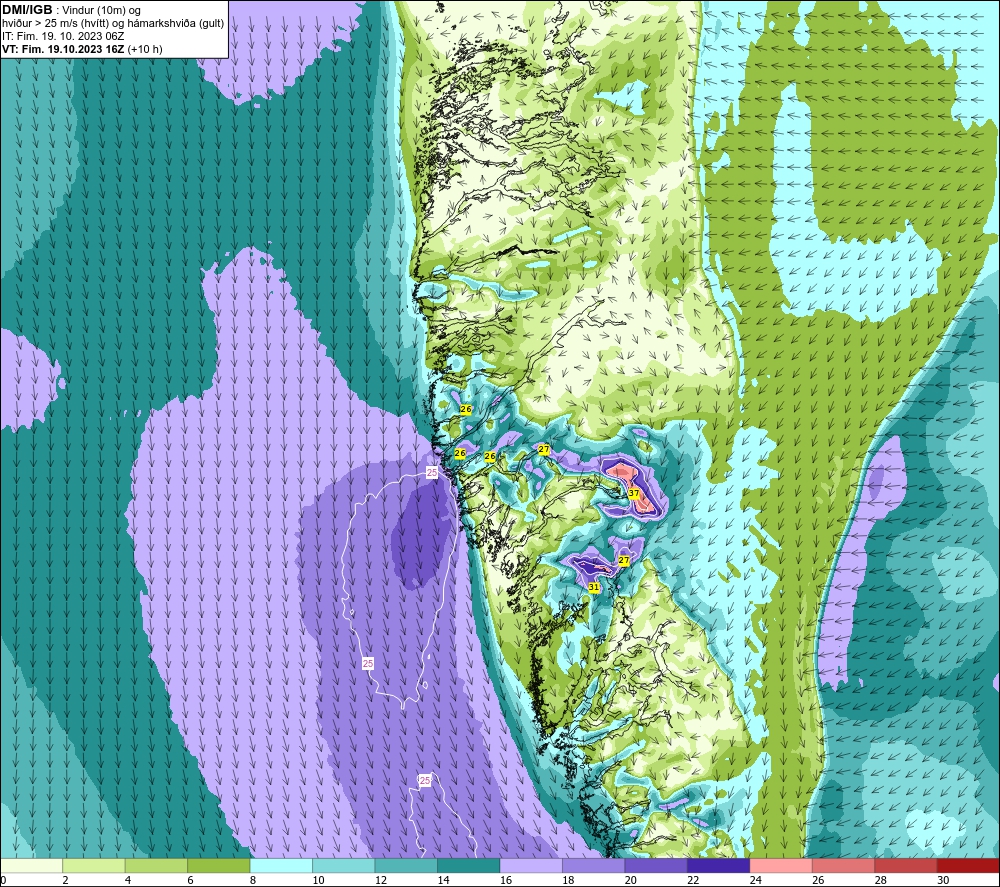Click the dark indigo 22–24 m/s legend swatch
This screenshot has width=1000, height=887.
coord(719,865)
